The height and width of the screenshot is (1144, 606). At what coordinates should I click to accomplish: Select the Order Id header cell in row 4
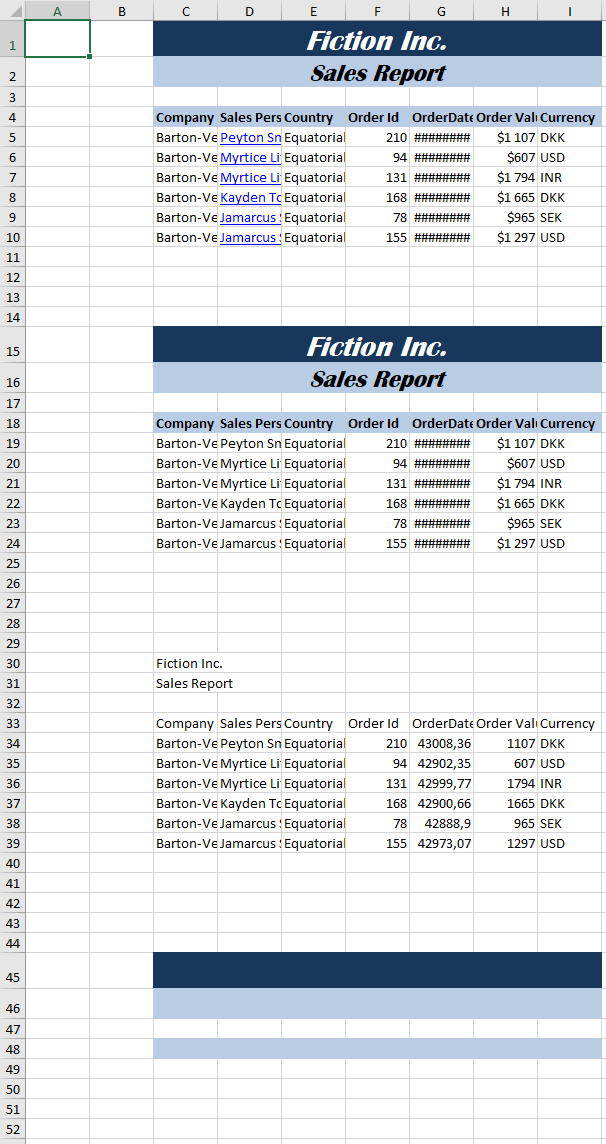click(377, 117)
